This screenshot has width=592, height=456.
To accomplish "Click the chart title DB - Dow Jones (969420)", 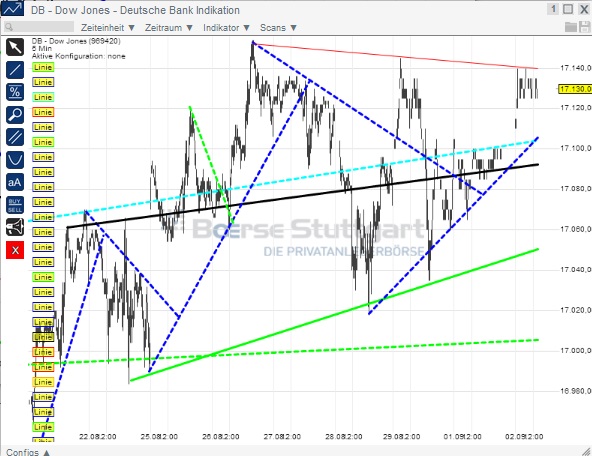I will click(76, 41).
